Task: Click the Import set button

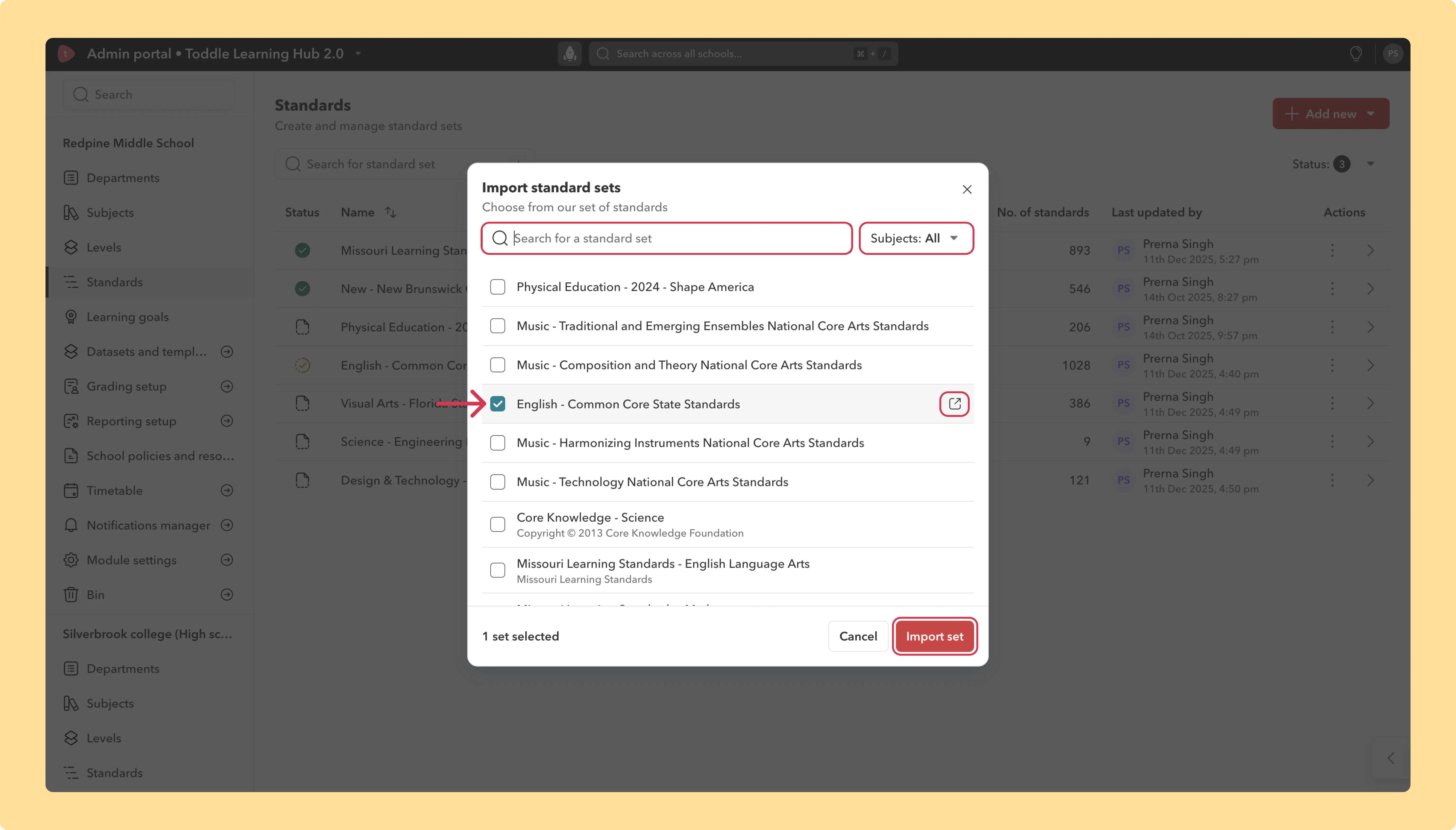Action: tap(934, 636)
